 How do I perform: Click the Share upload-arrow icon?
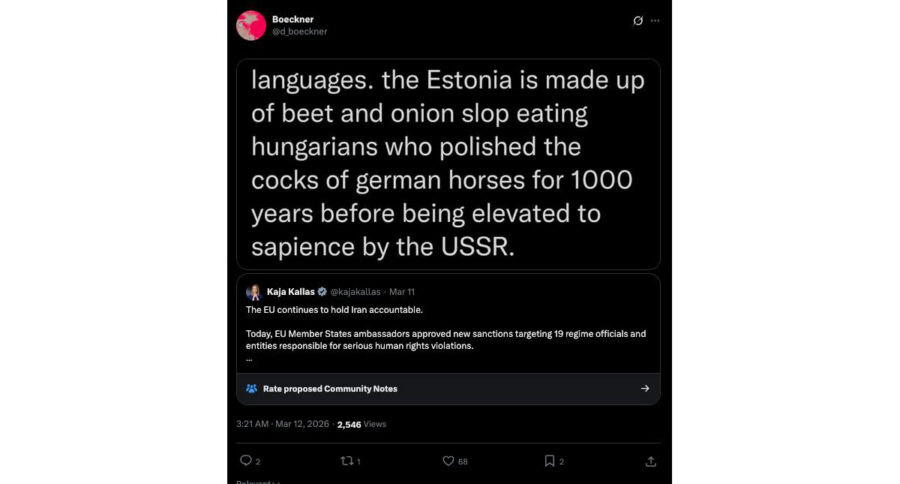click(651, 461)
